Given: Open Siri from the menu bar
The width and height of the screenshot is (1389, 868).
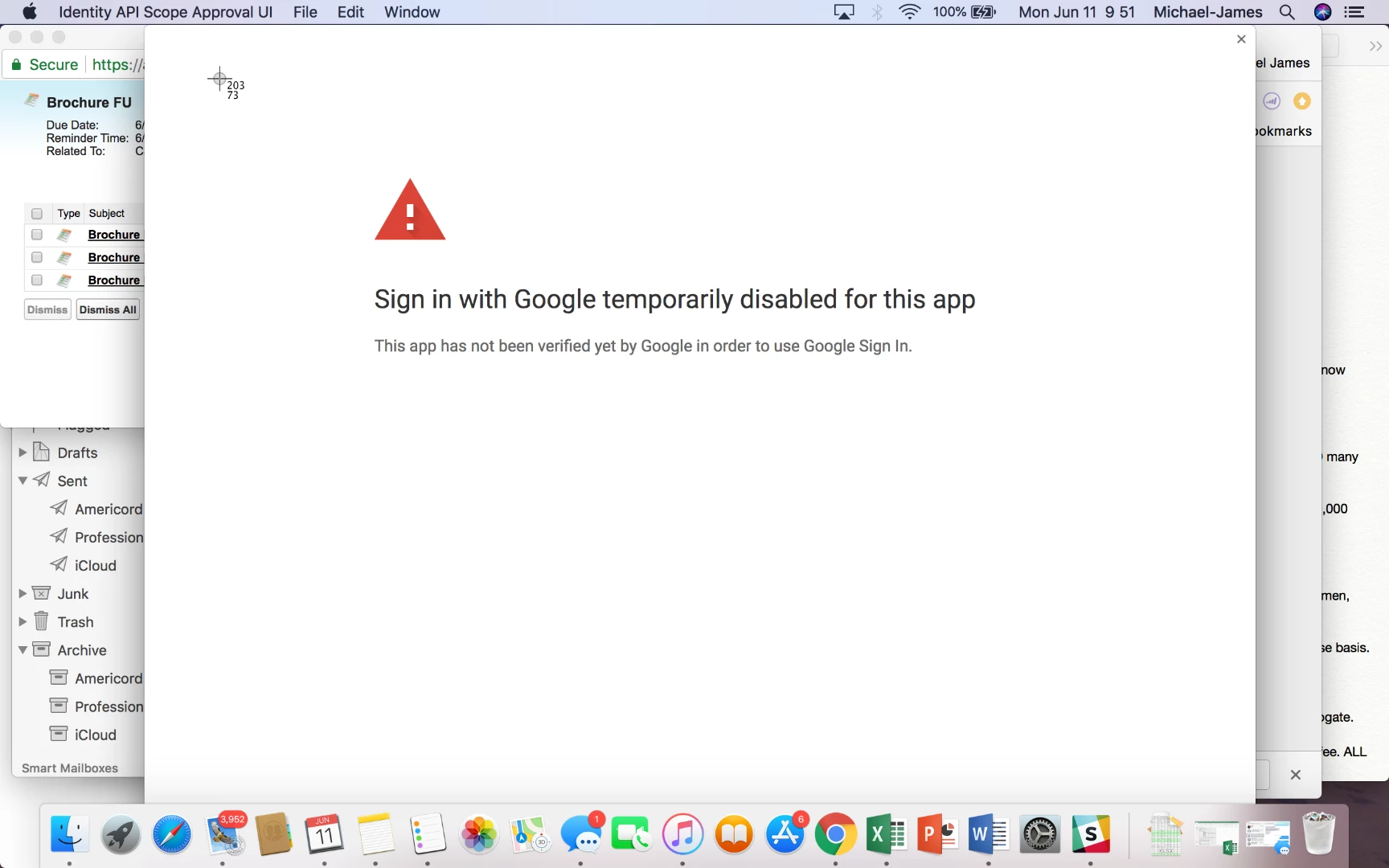Looking at the screenshot, I should [x=1322, y=12].
